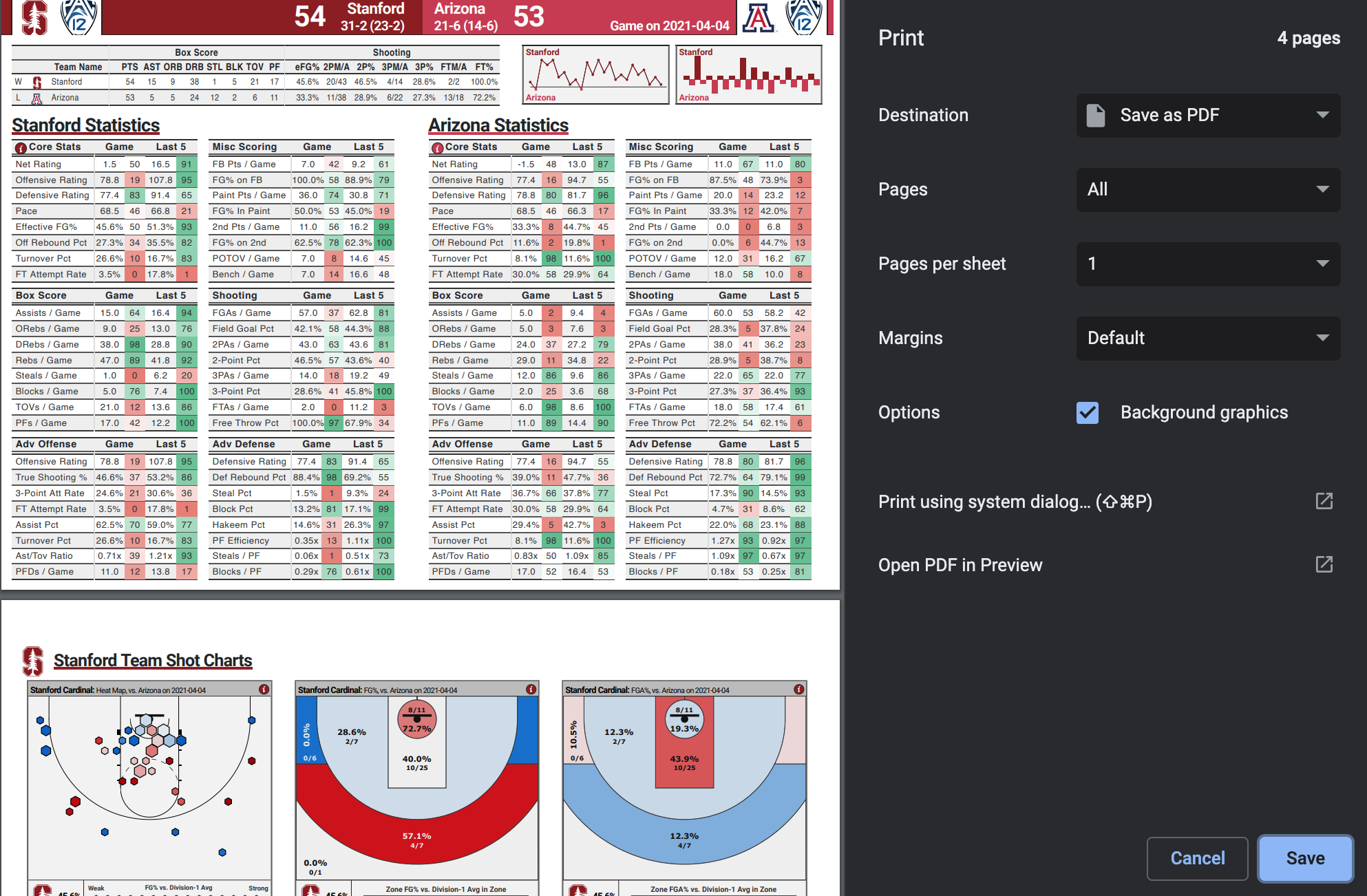The width and height of the screenshot is (1367, 896).
Task: Select Stanford Statistics section header
Action: click(85, 125)
